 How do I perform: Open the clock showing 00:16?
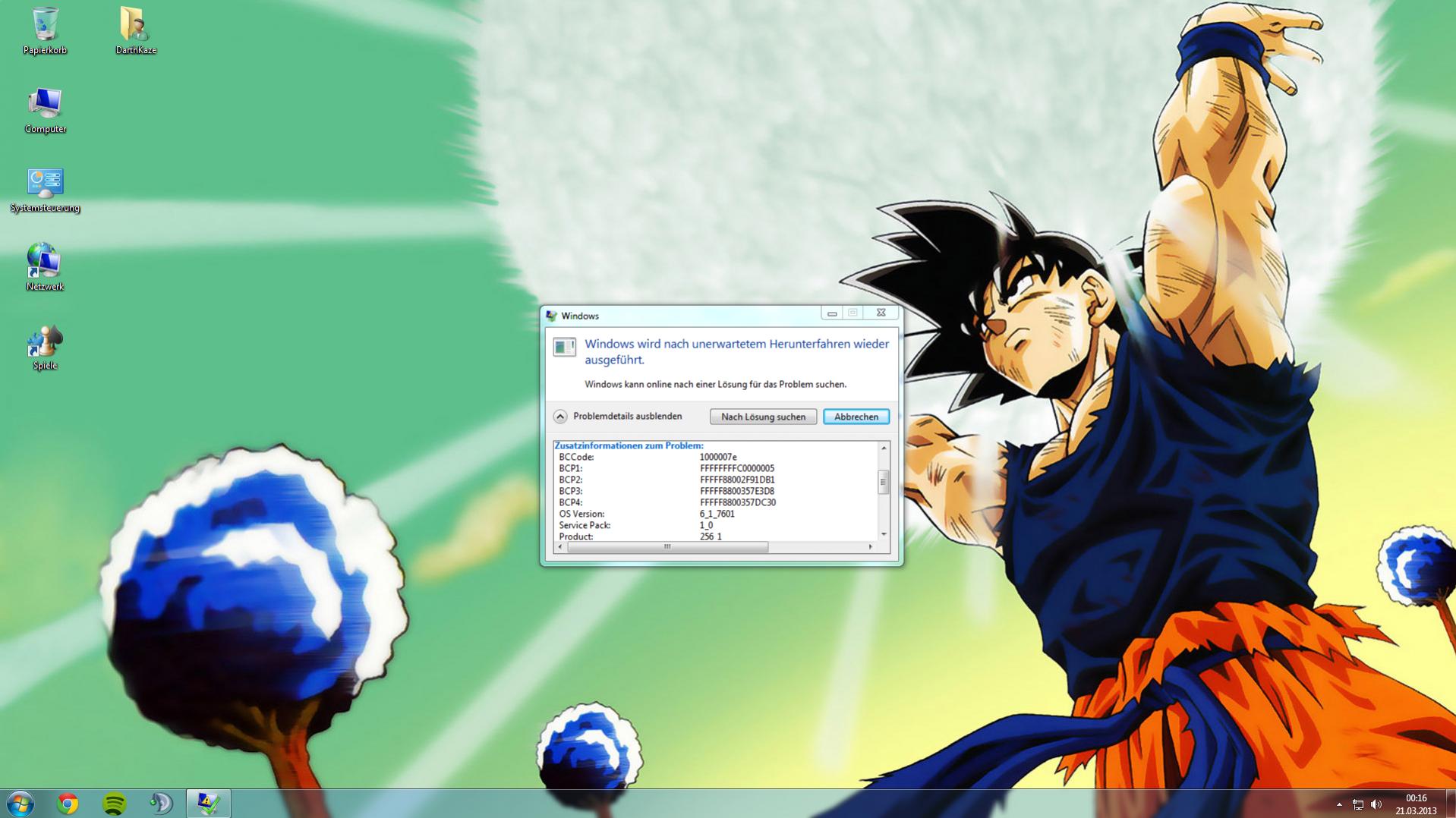pos(1416,798)
